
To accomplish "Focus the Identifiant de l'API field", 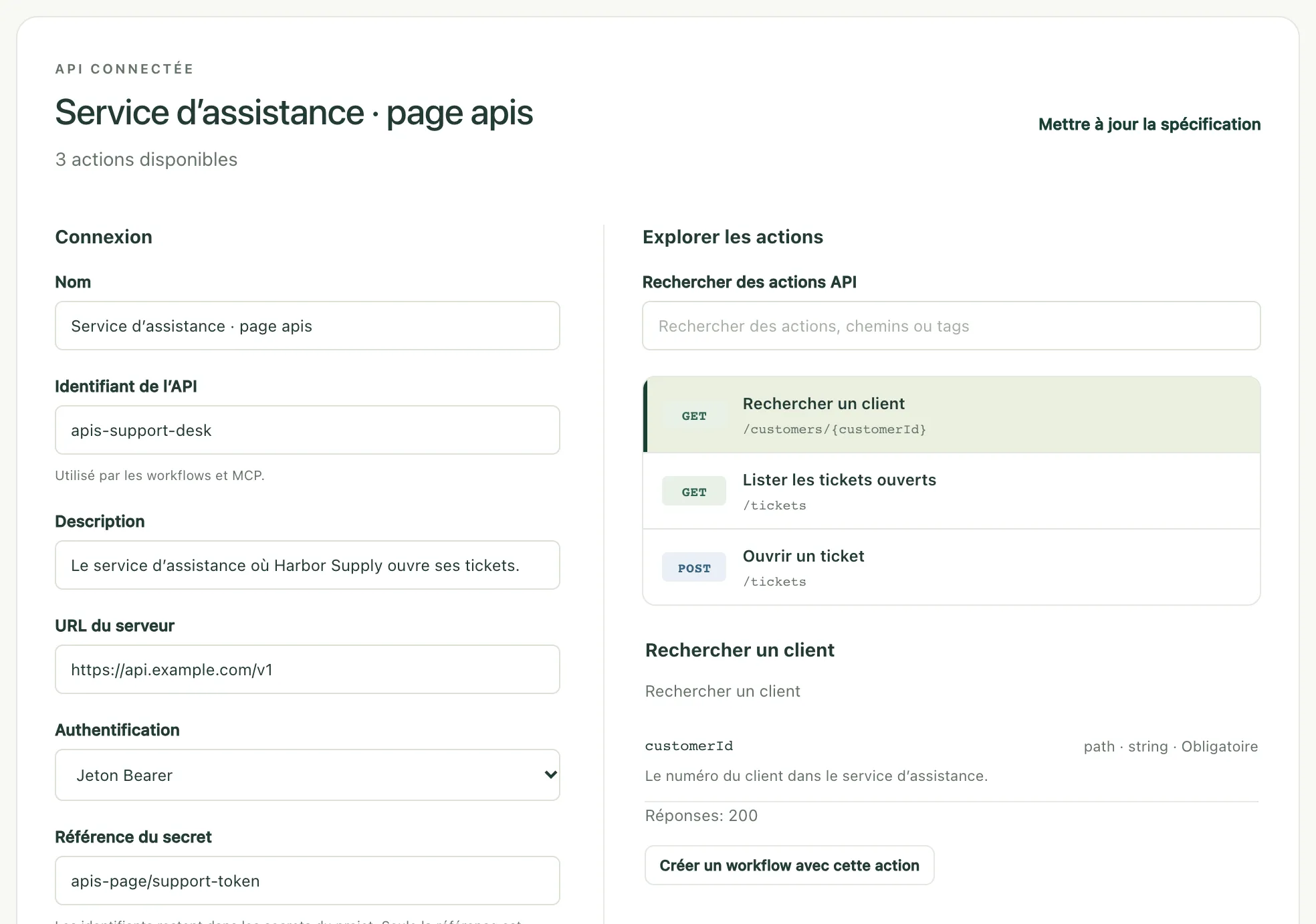I will [307, 430].
